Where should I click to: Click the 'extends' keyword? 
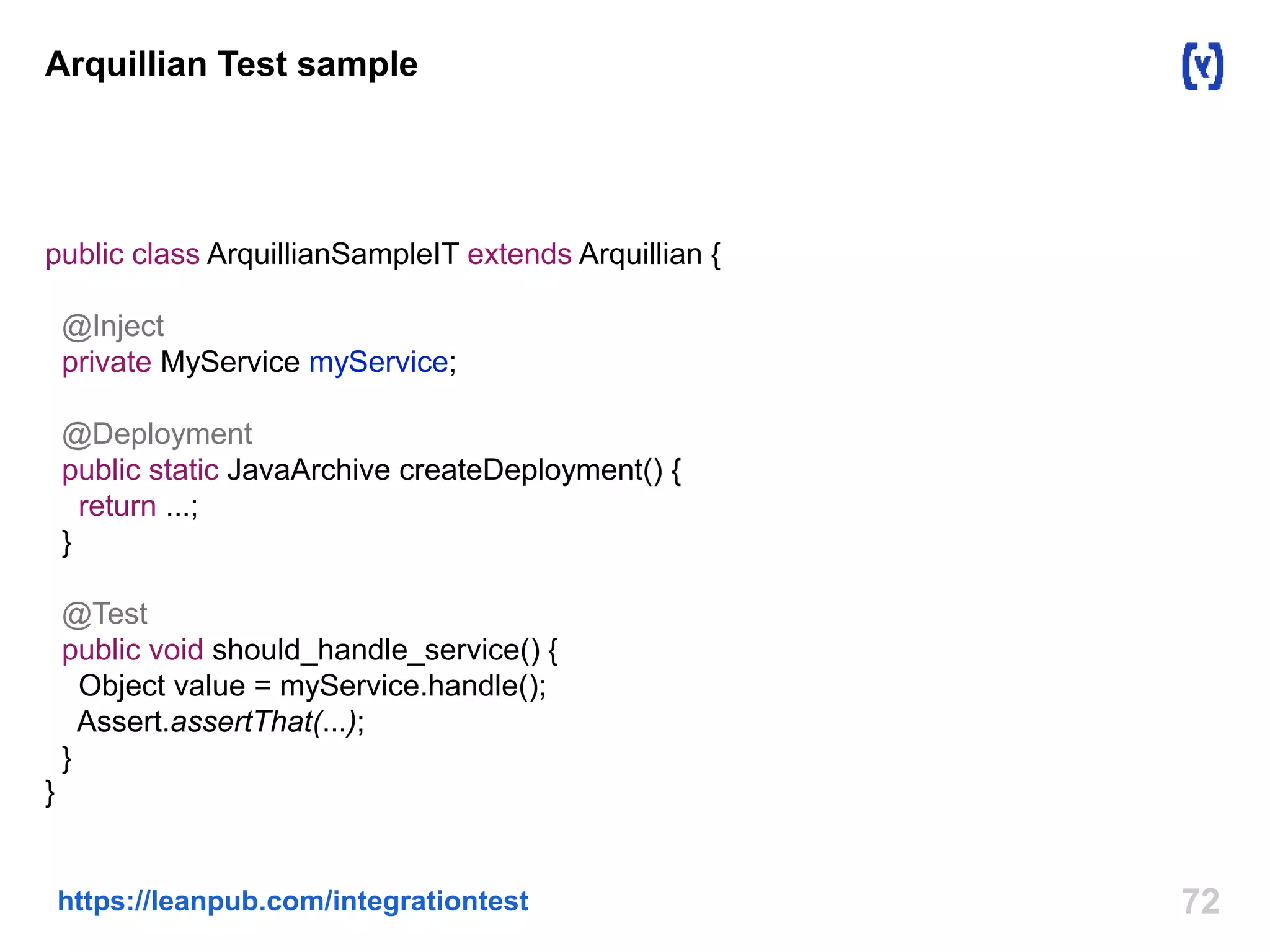[519, 254]
